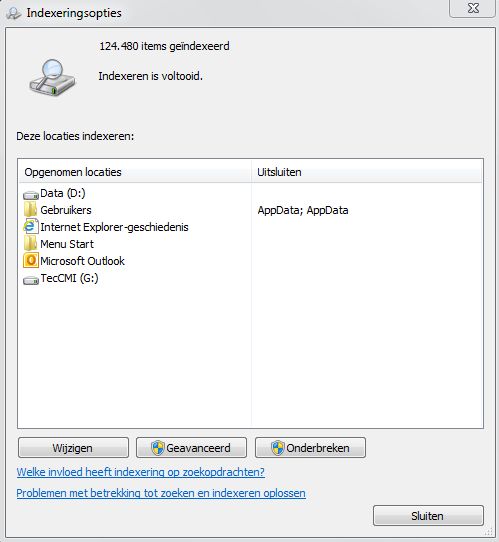The width and height of the screenshot is (499, 542).
Task: Select the Menu Start folder icon
Action: coord(30,243)
